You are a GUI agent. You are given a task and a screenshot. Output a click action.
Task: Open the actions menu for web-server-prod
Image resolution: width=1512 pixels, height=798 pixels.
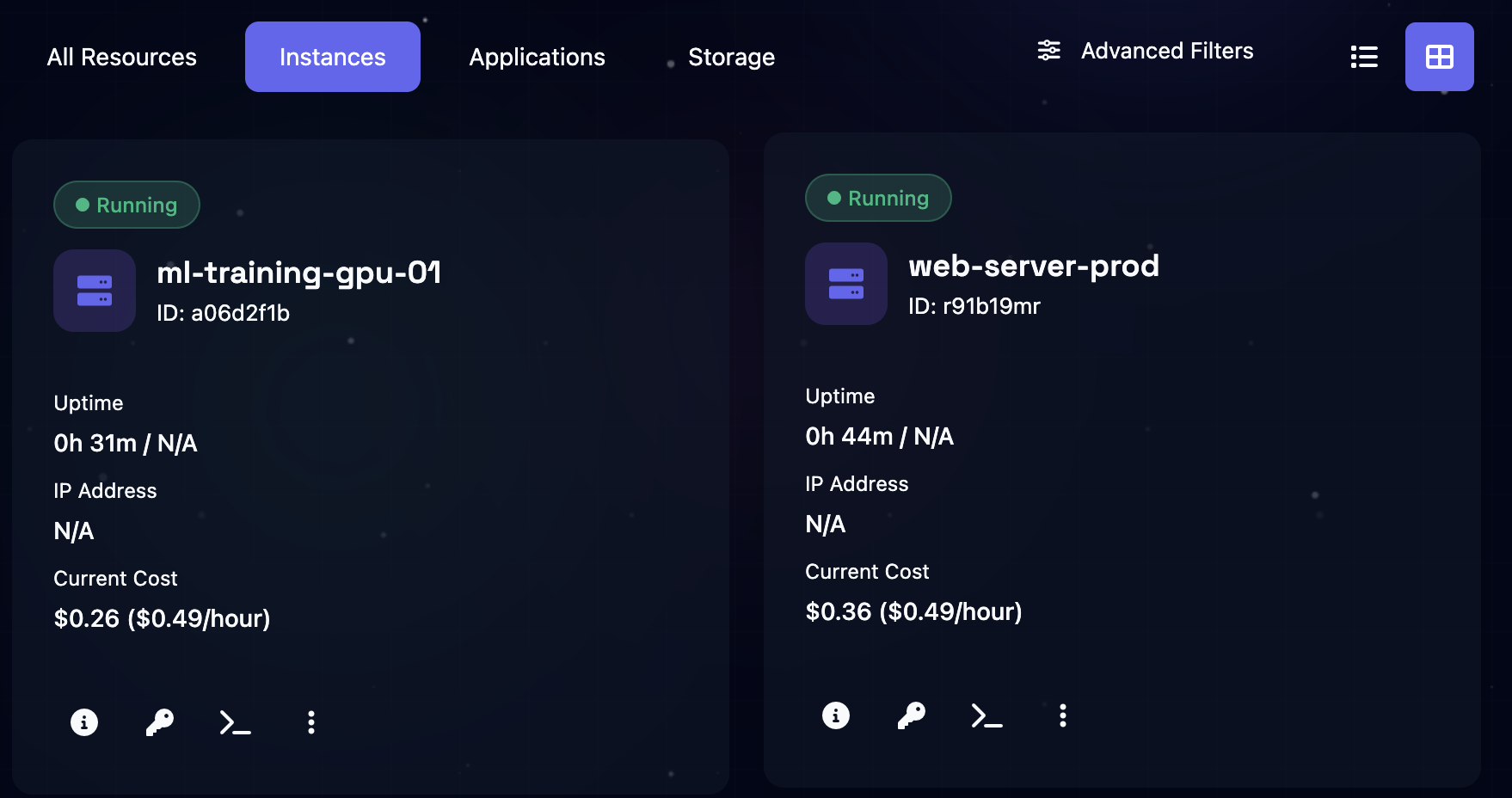[x=1062, y=715]
